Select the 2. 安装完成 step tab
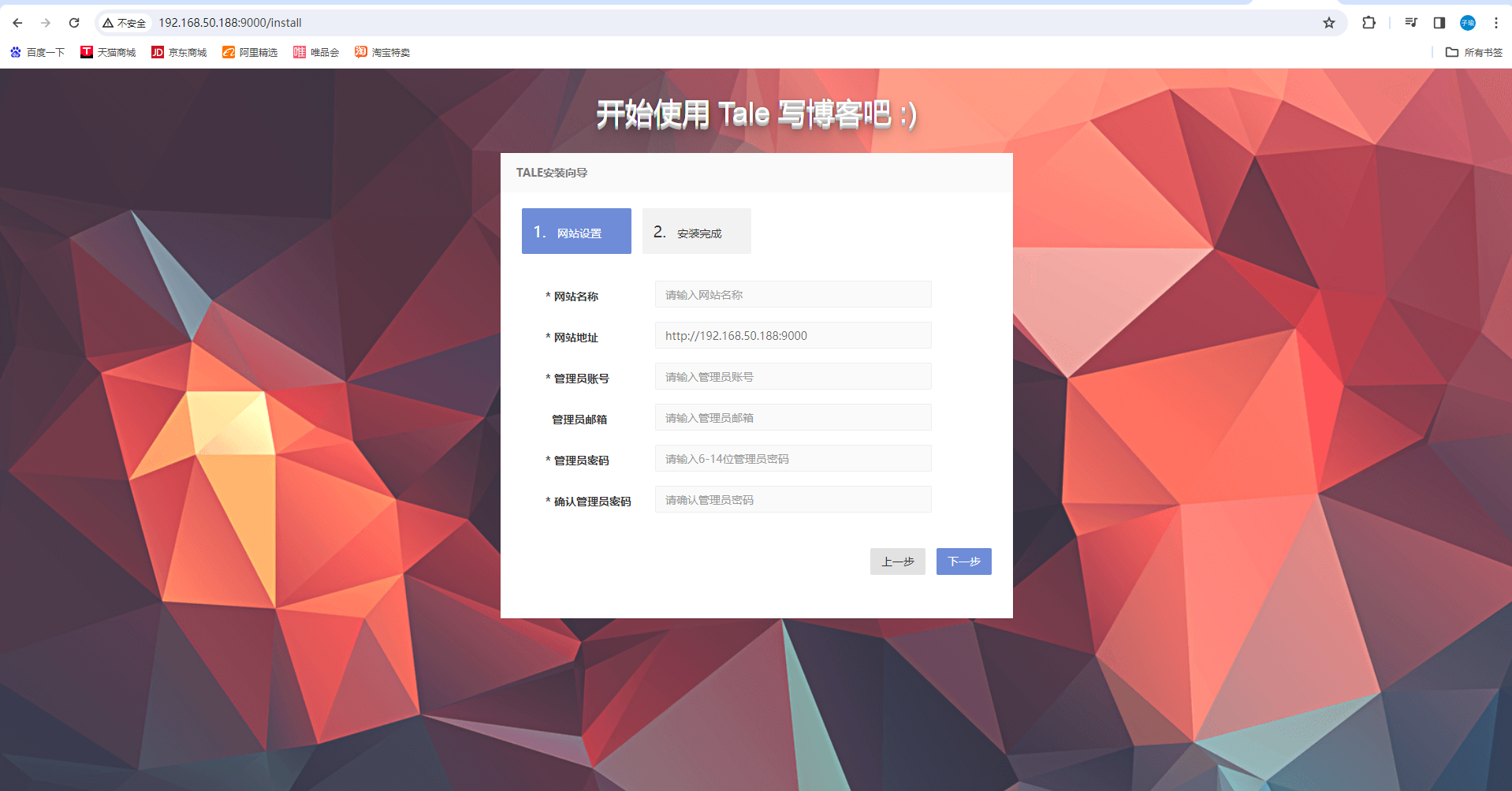Image resolution: width=1512 pixels, height=791 pixels. [697, 231]
